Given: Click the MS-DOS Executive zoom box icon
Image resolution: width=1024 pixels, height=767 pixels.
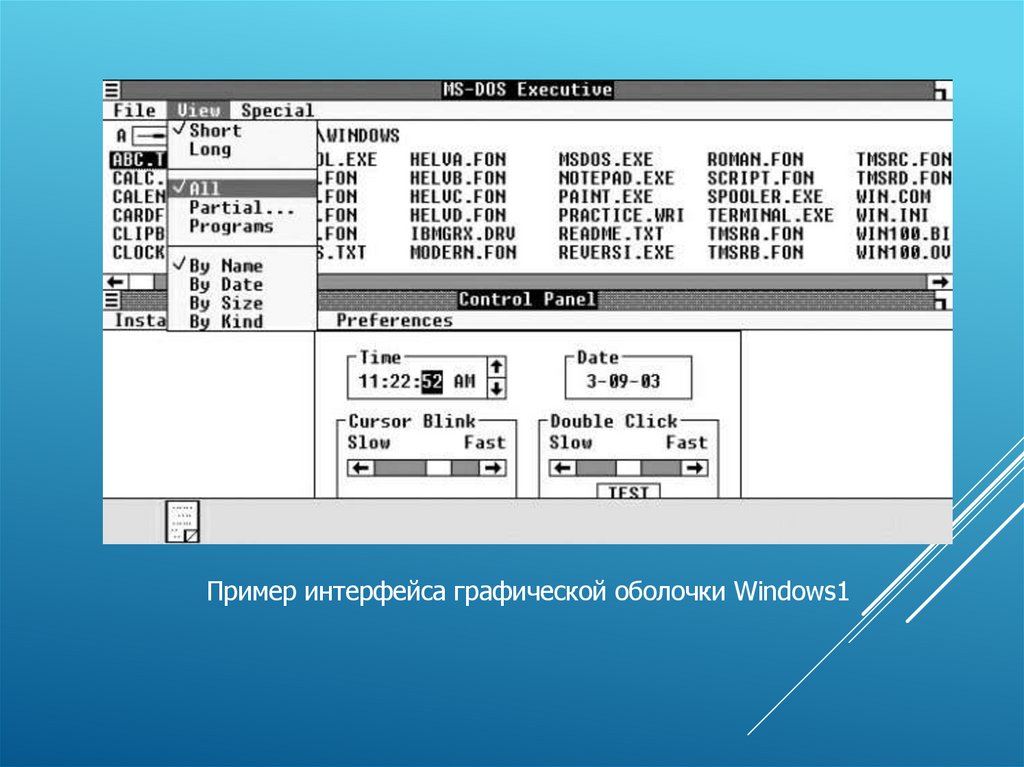Looking at the screenshot, I should (940, 90).
